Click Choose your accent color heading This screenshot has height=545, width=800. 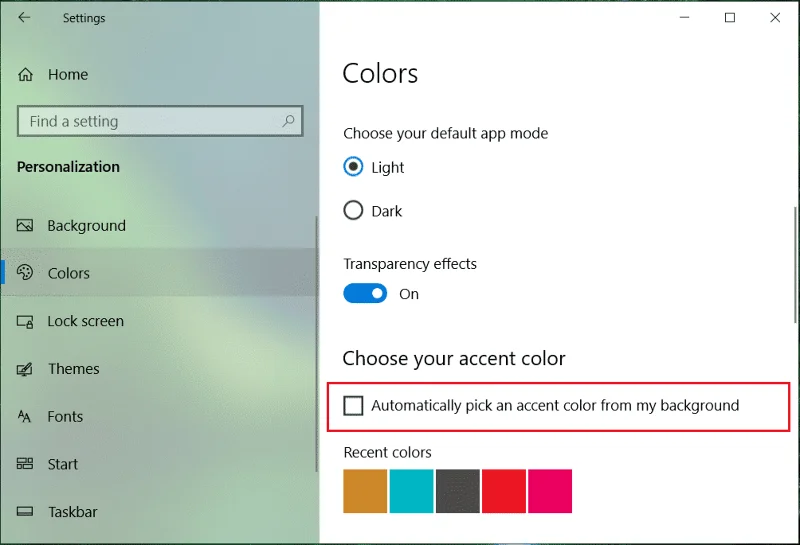pos(454,358)
